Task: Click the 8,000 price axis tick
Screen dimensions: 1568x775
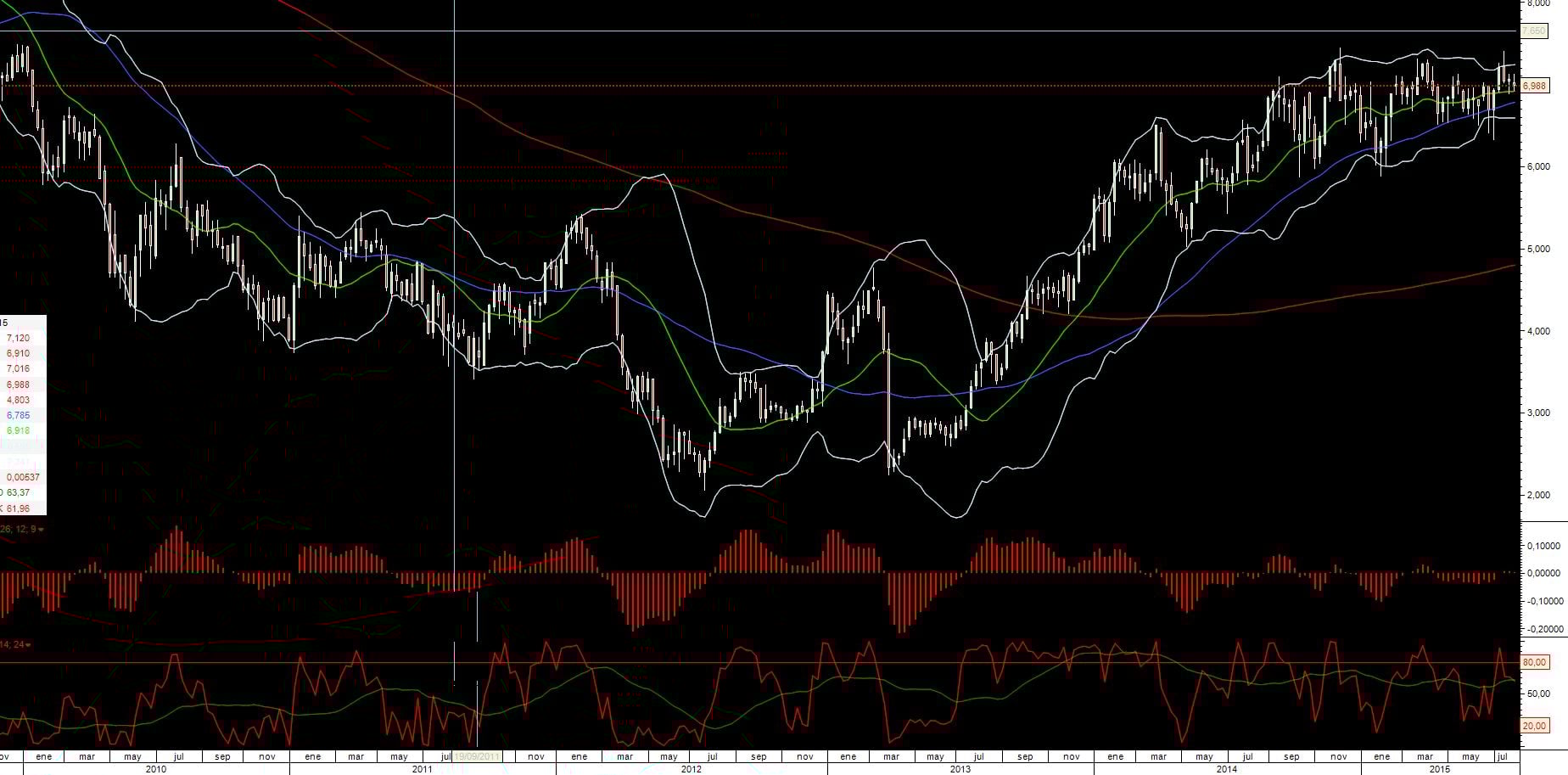Action: click(1539, 3)
